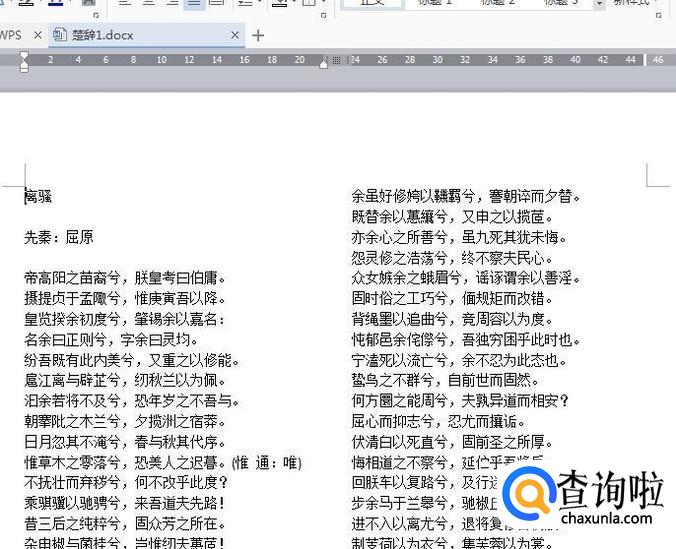The width and height of the screenshot is (676, 549).
Task: Close the WPS tab
Action: tap(38, 35)
